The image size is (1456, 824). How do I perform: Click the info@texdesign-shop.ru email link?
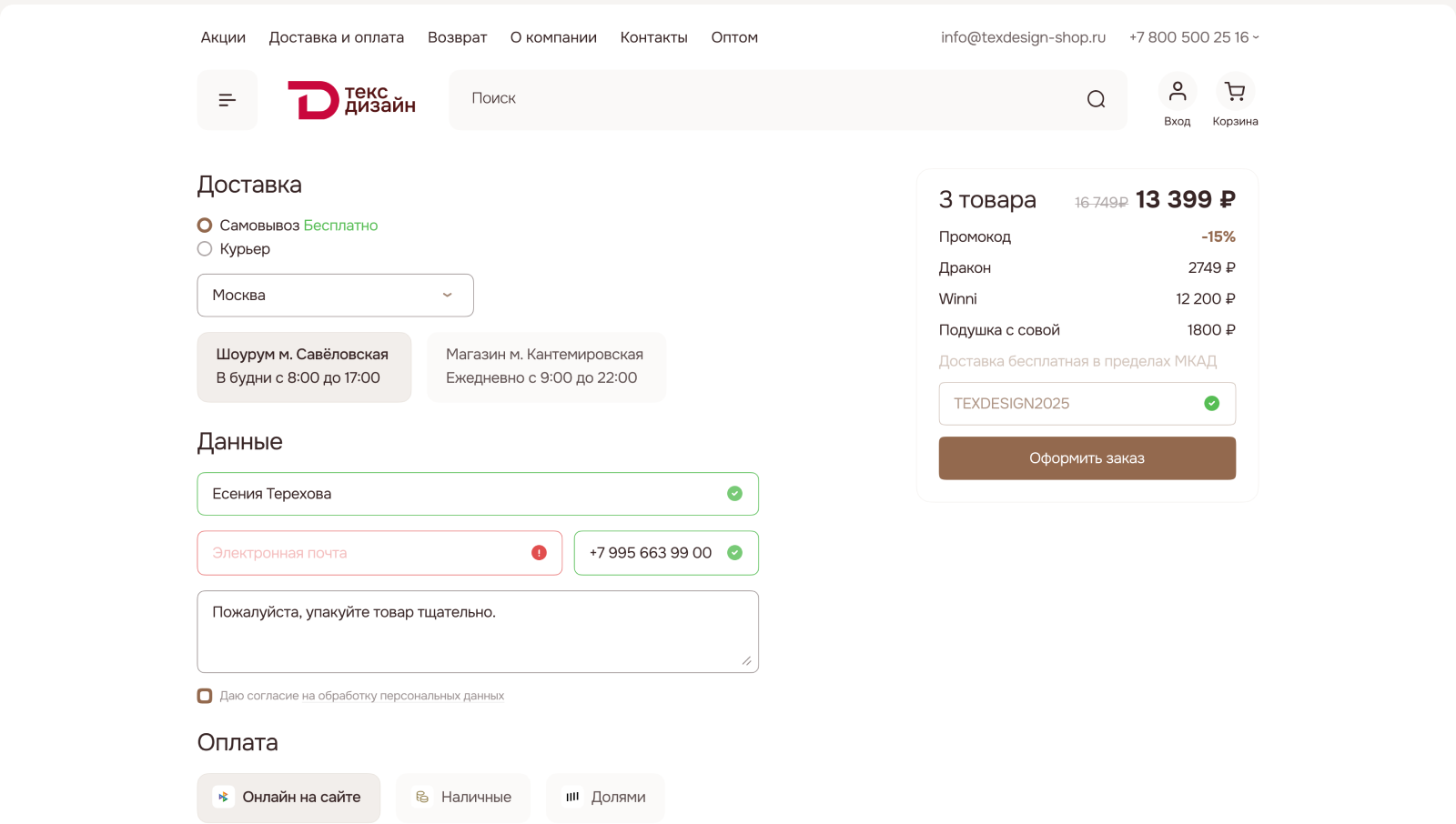1023,37
